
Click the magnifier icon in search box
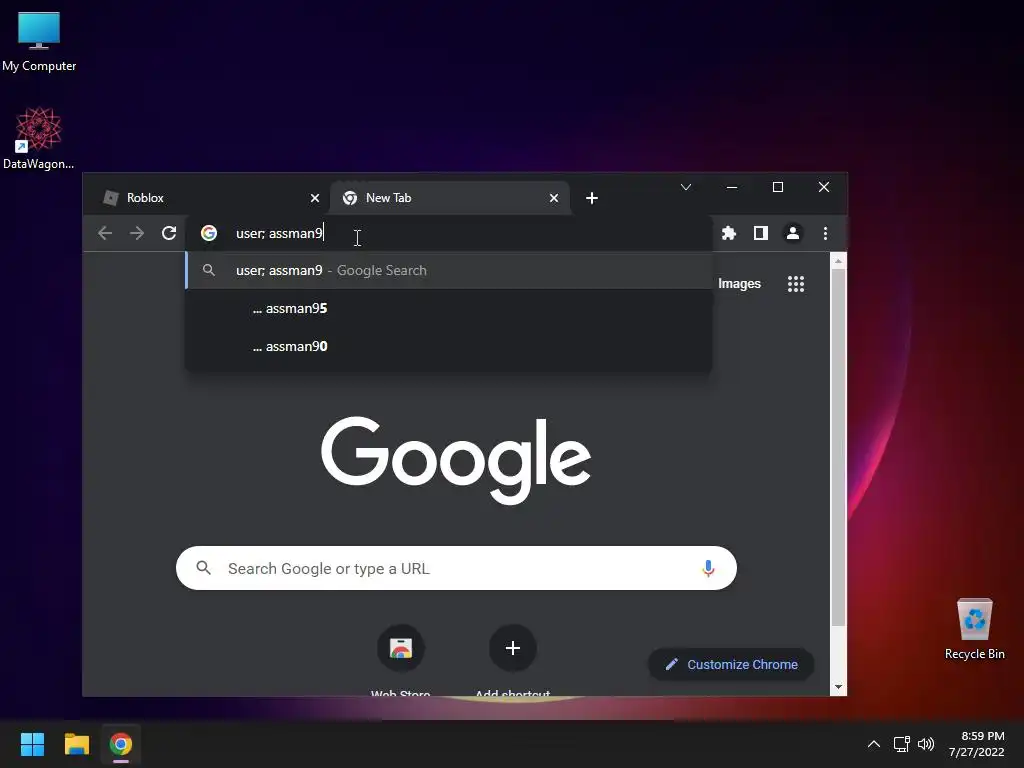click(204, 568)
